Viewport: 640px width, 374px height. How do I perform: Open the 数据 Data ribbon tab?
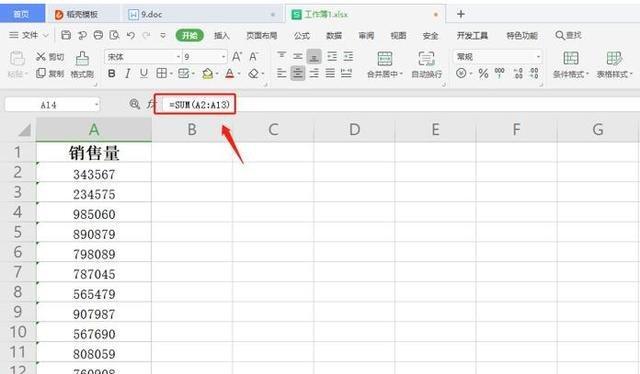(334, 36)
